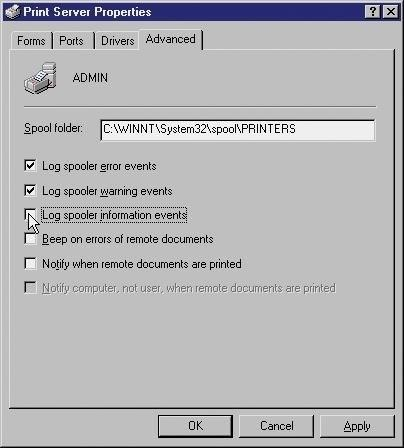Click the question mark help button

point(373,12)
